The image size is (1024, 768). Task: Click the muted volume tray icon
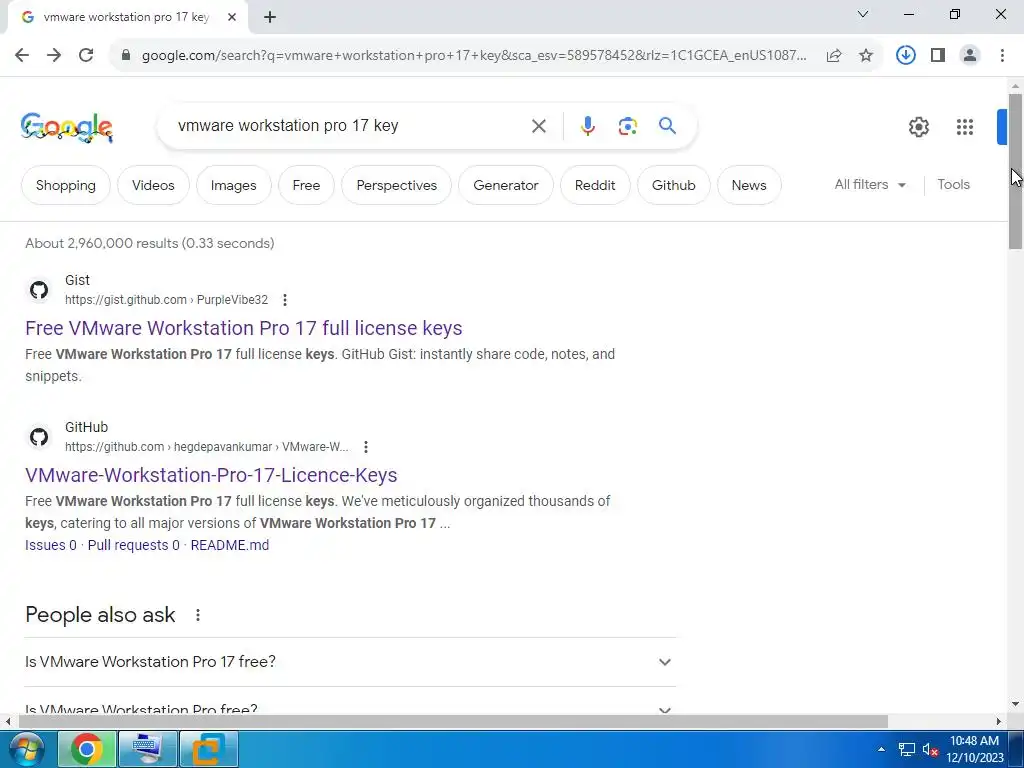[x=930, y=749]
